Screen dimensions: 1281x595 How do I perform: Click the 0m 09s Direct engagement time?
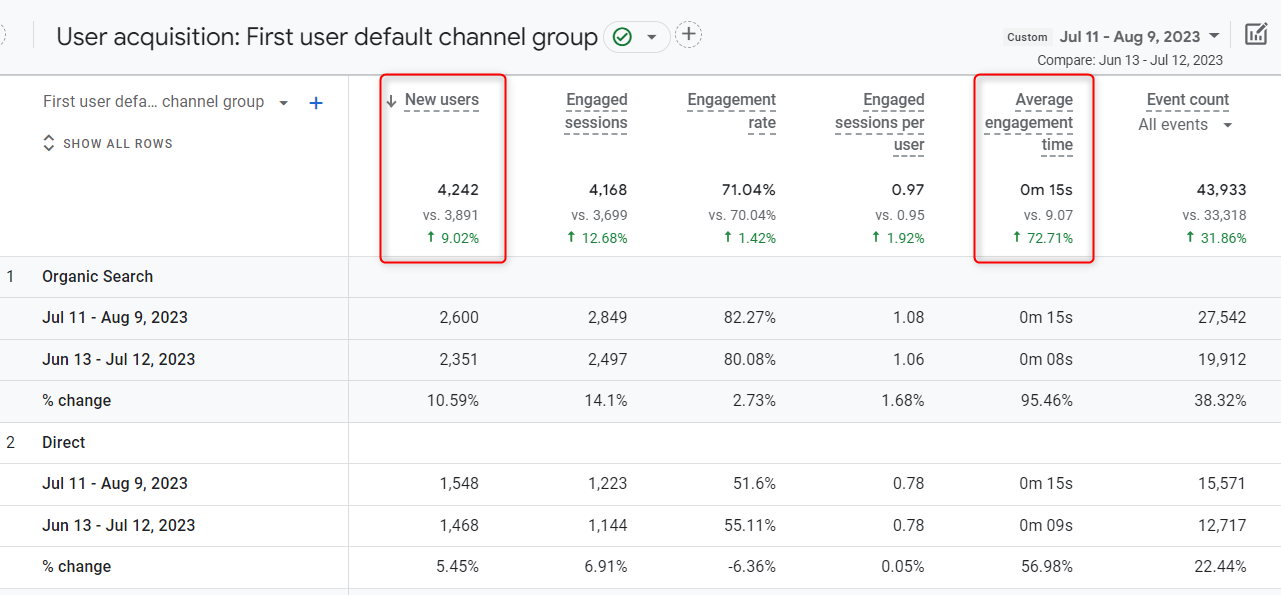[1046, 526]
